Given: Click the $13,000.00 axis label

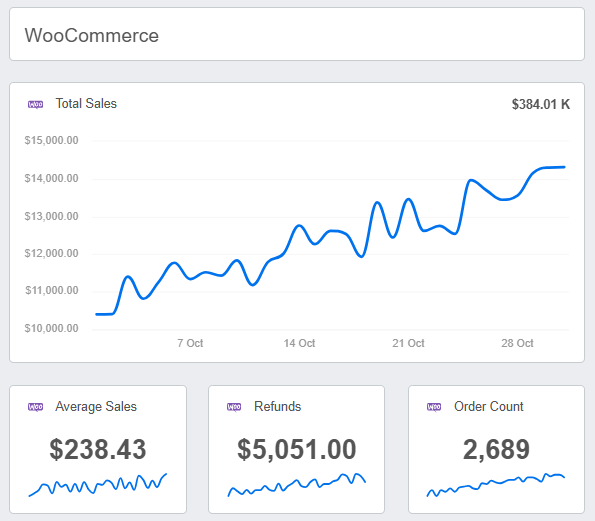Looking at the screenshot, I should click(51, 216).
